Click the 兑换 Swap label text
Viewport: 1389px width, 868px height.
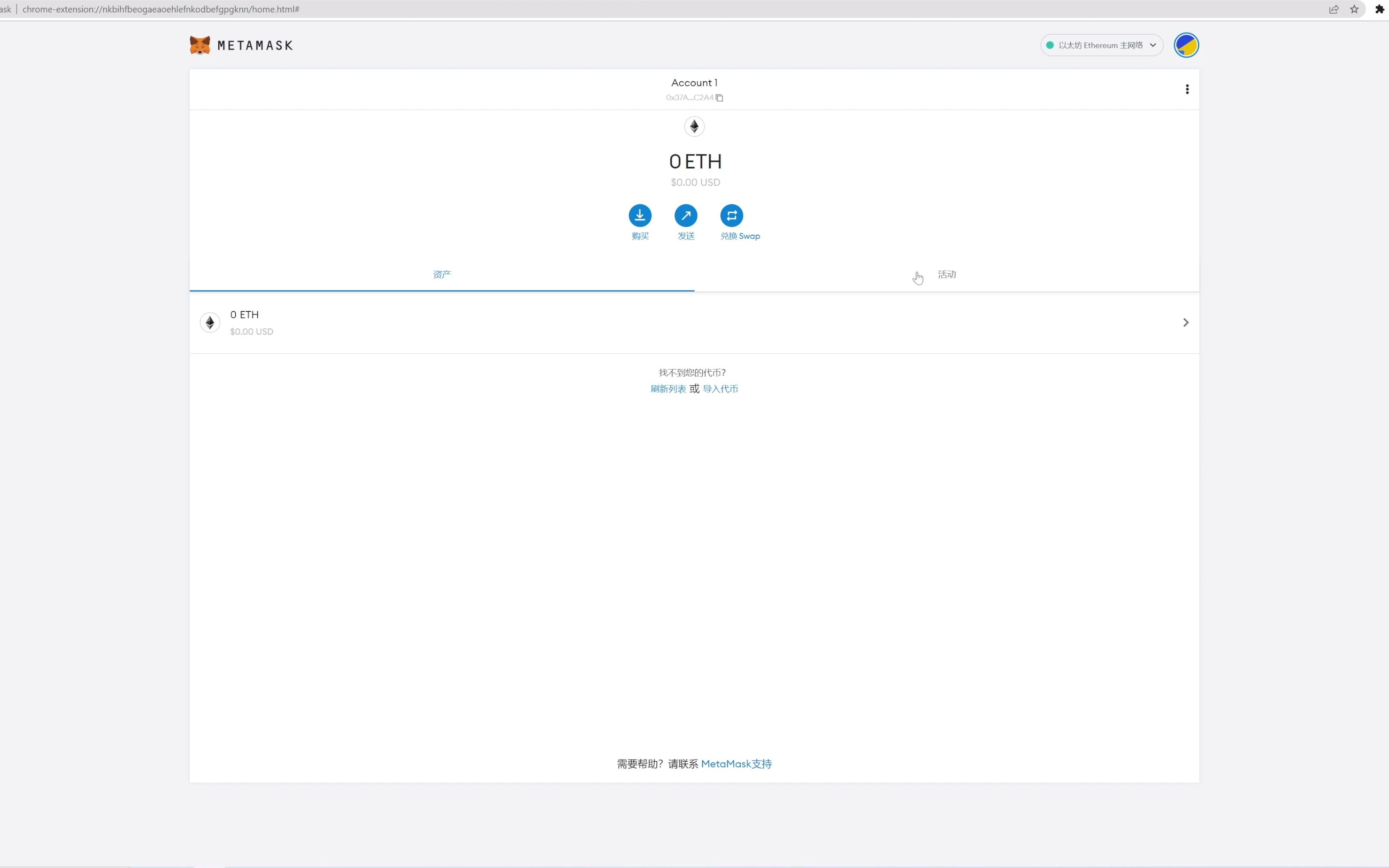point(740,236)
